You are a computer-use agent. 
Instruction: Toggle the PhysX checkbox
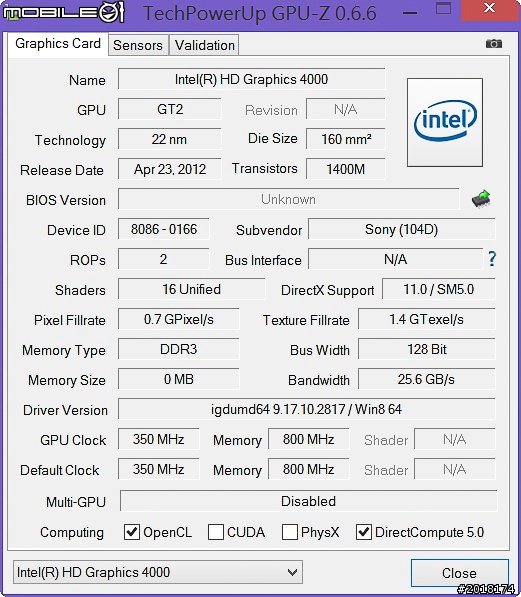point(289,532)
